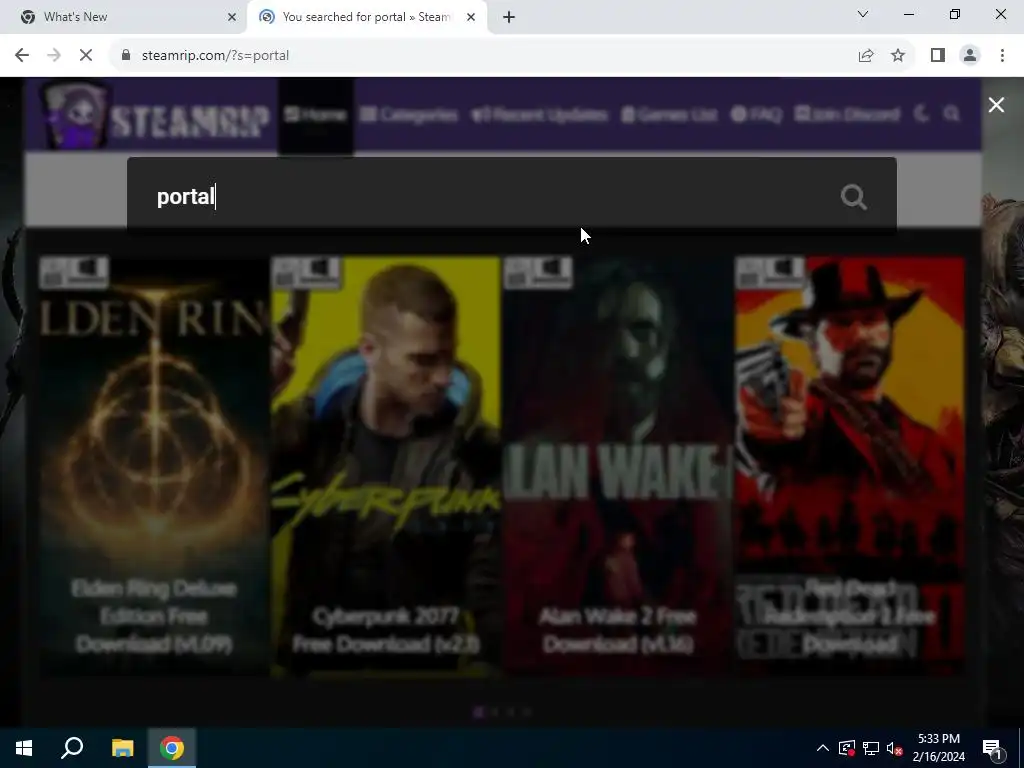Open the Chrome side panel
Image resolution: width=1024 pixels, height=768 pixels.
(x=938, y=56)
